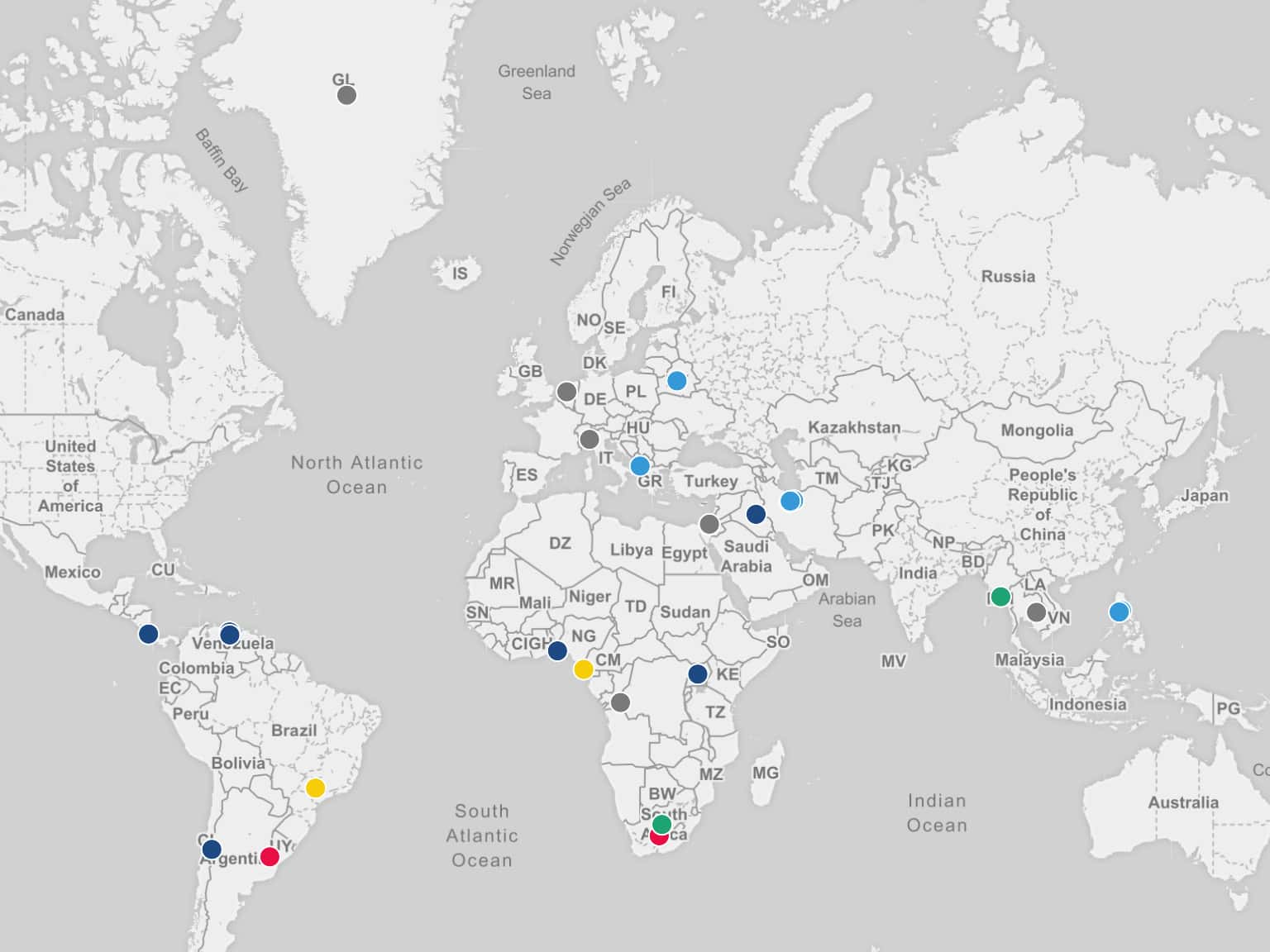Click the gray marker northeast of Egypt

(709, 524)
